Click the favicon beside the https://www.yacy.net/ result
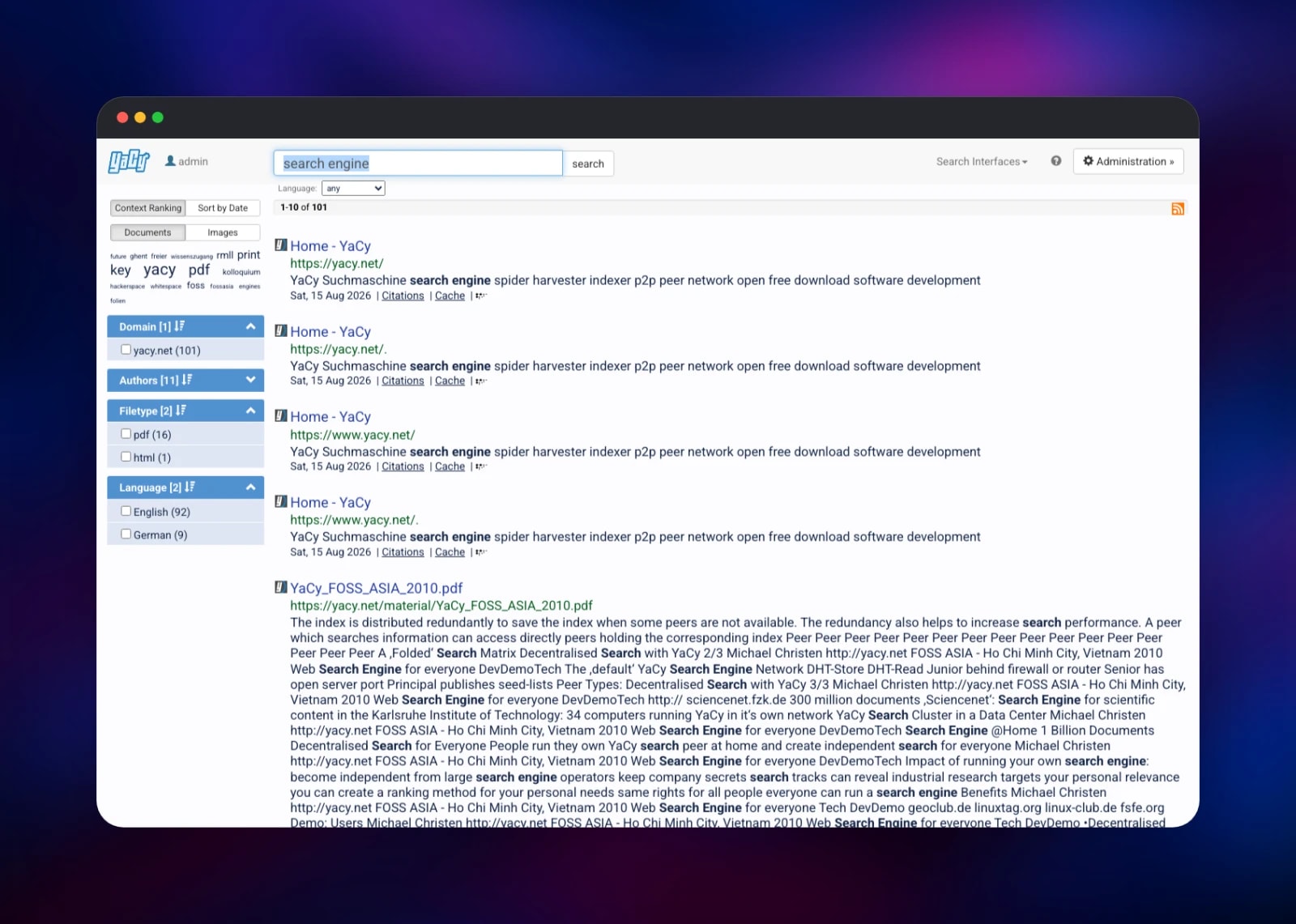This screenshot has height=924, width=1296. pyautogui.click(x=281, y=415)
